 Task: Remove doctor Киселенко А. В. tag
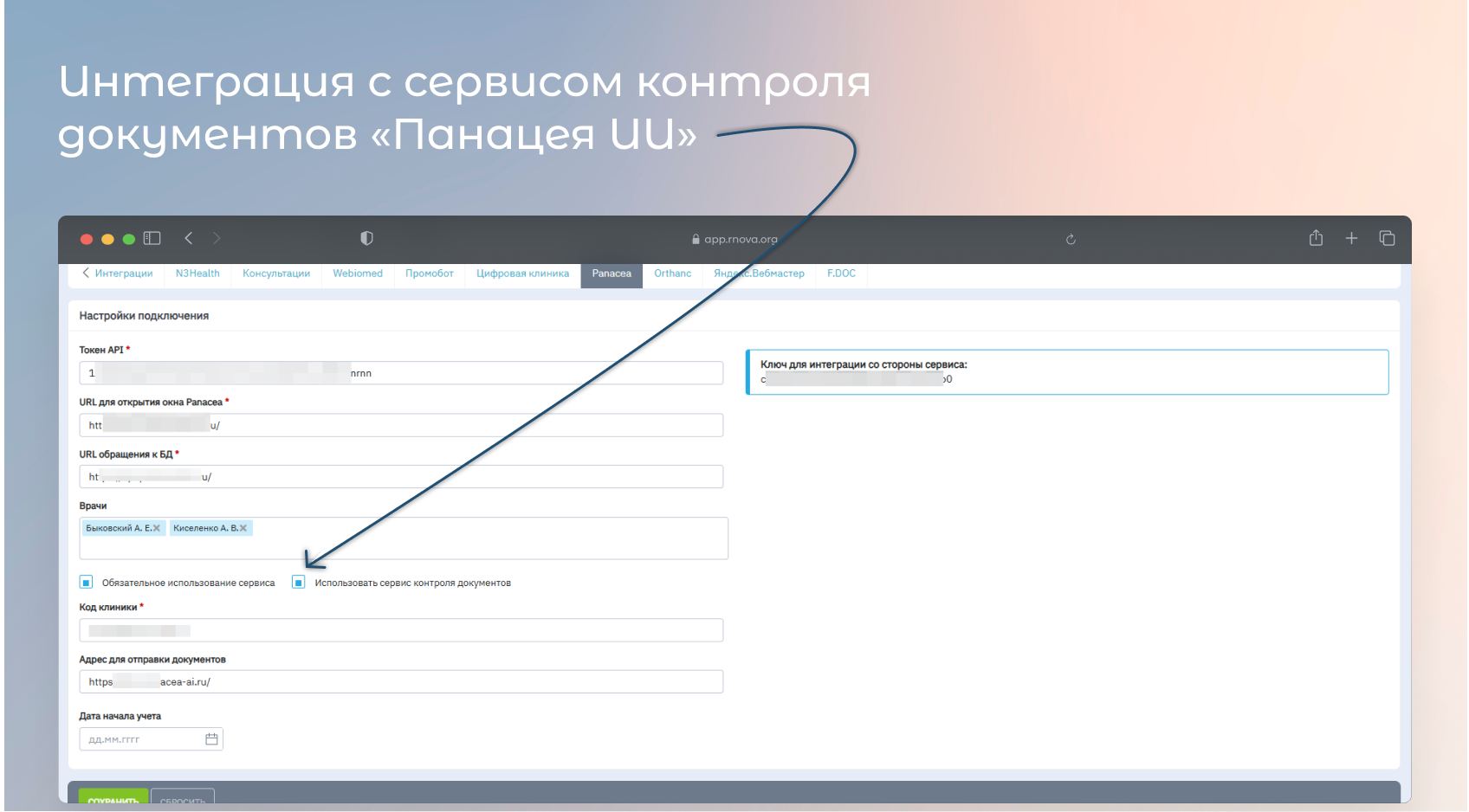pos(243,528)
